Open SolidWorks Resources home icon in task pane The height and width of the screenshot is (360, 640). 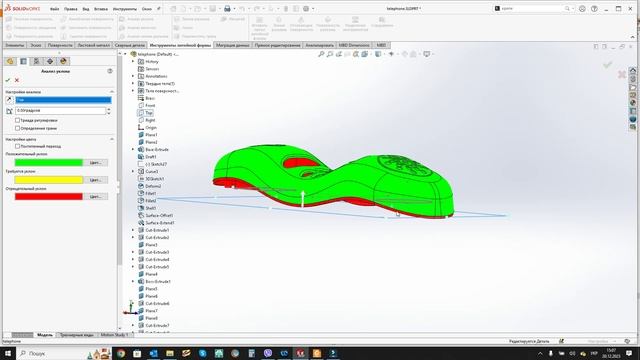tap(633, 71)
